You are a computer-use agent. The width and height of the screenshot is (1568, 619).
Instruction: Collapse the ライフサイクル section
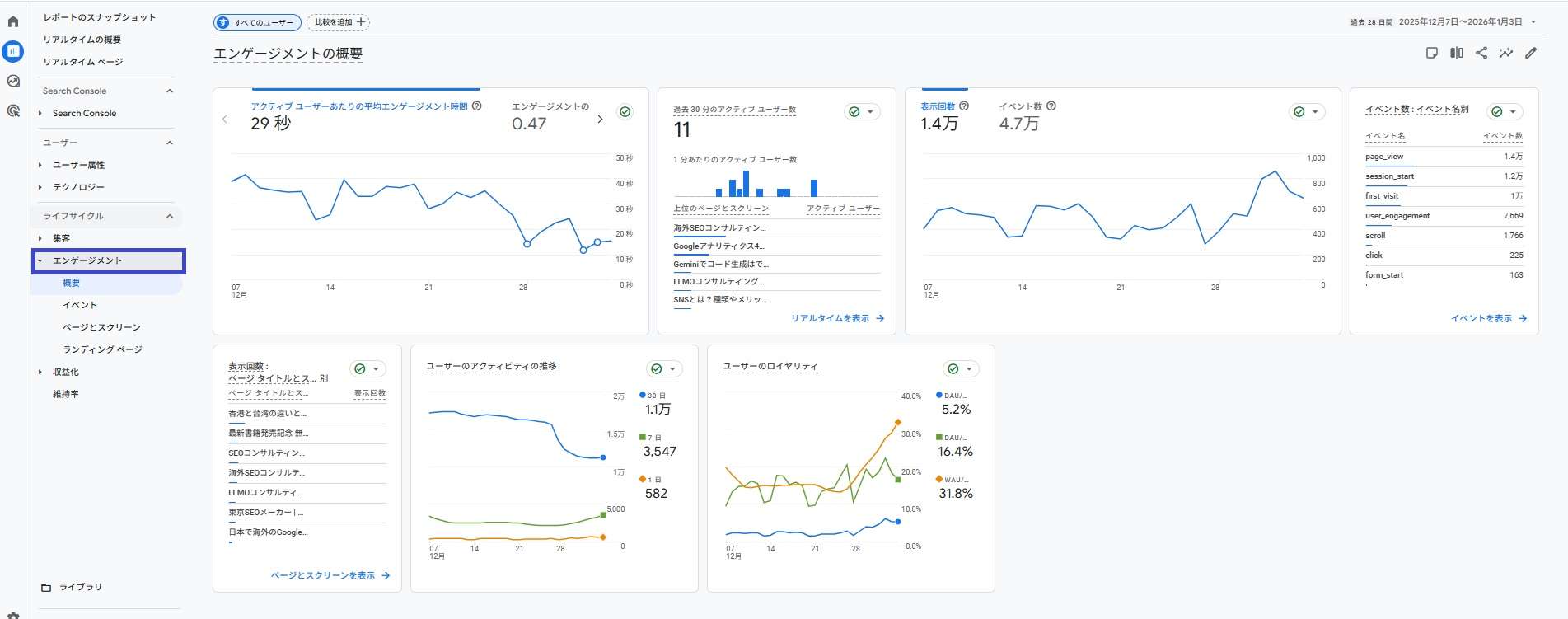click(170, 216)
